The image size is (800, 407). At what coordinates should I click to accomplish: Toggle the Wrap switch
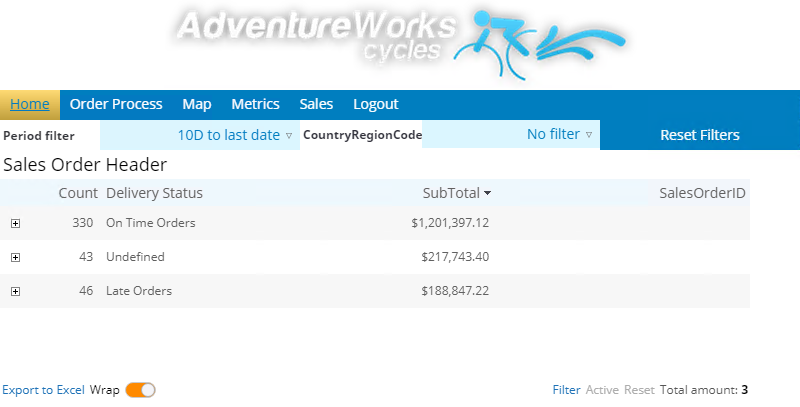[140, 390]
